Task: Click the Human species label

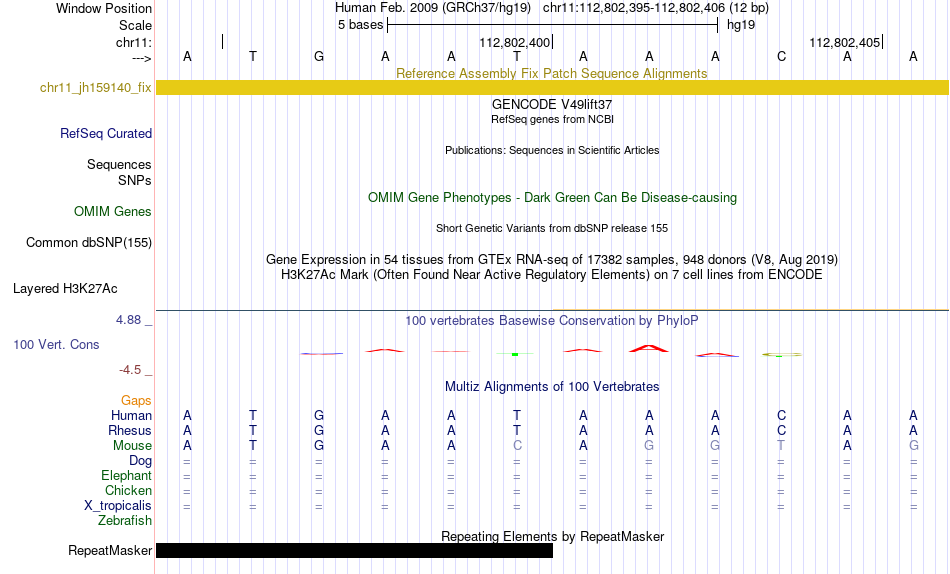Action: pyautogui.click(x=131, y=416)
